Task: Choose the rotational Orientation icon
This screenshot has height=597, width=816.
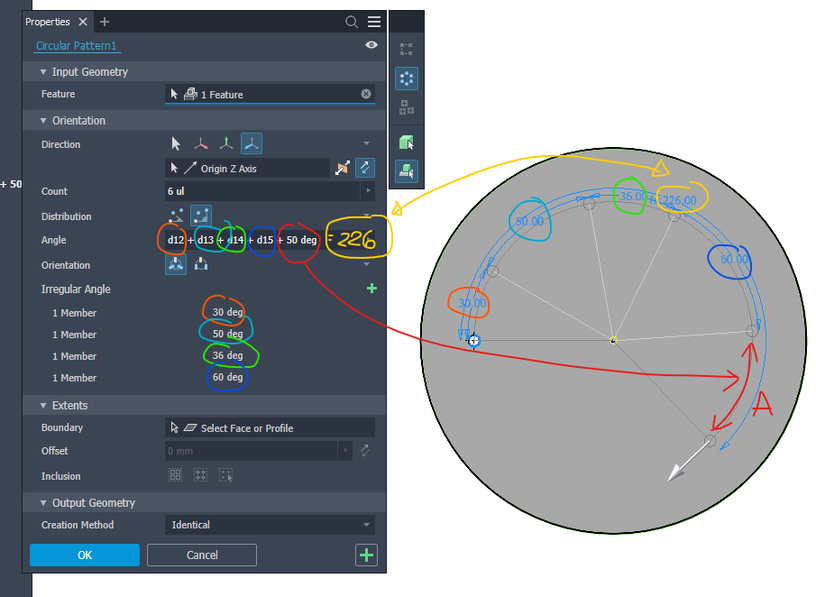Action: pos(176,264)
